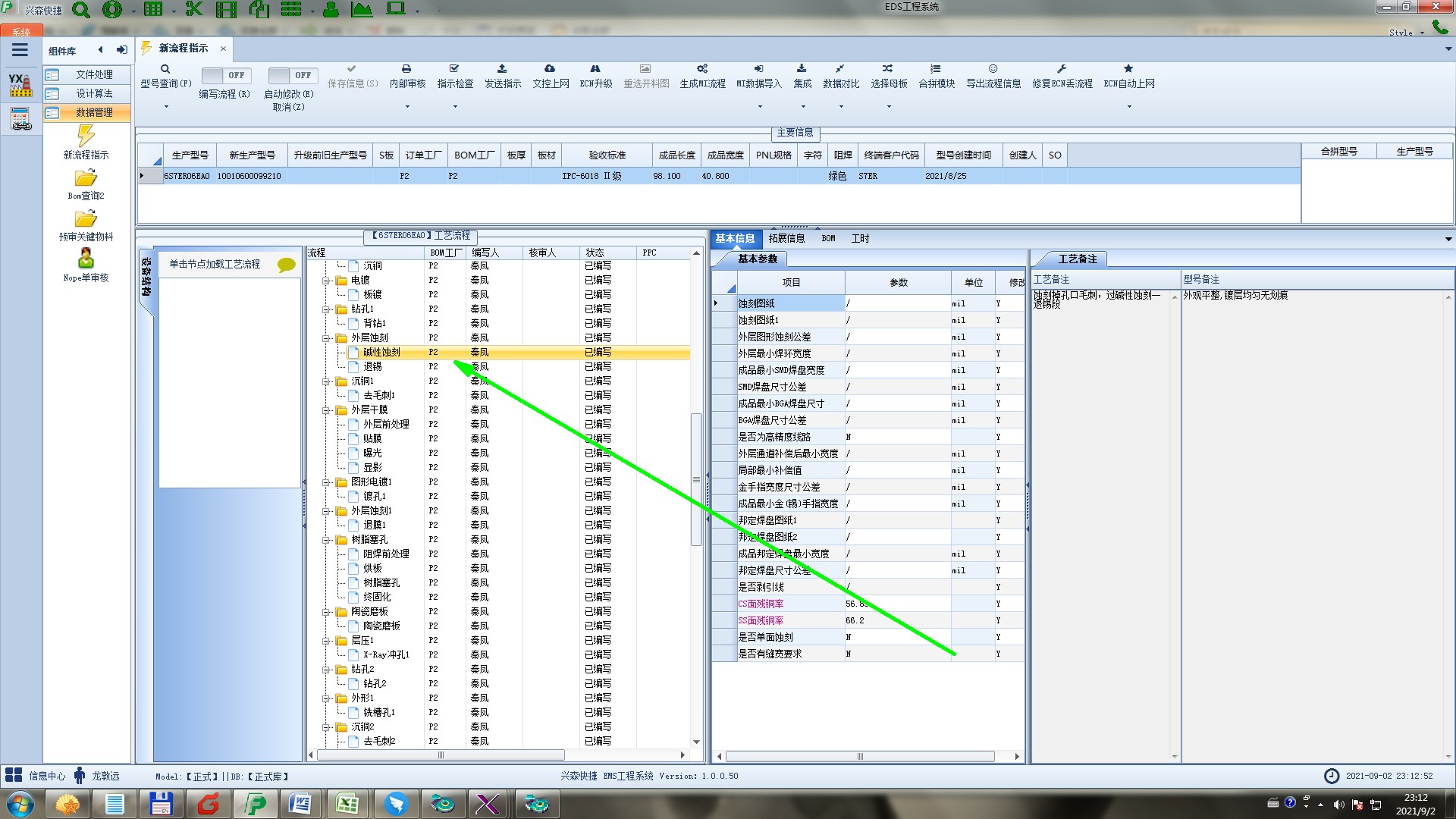Collapse the 树脂塞孔 tree folder
This screenshot has width=1456, height=819.
tap(327, 540)
